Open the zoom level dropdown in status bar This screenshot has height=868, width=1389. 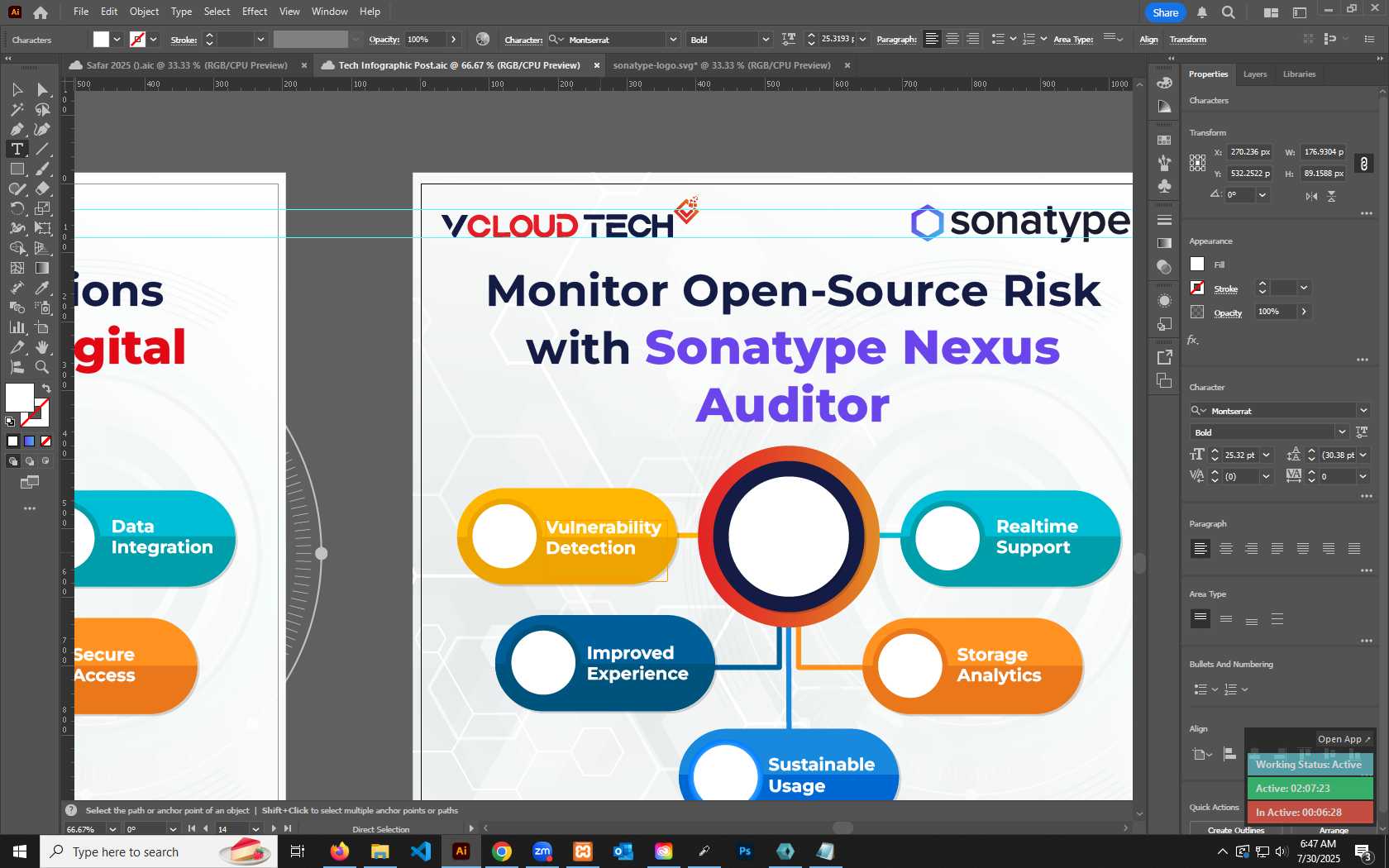112,829
